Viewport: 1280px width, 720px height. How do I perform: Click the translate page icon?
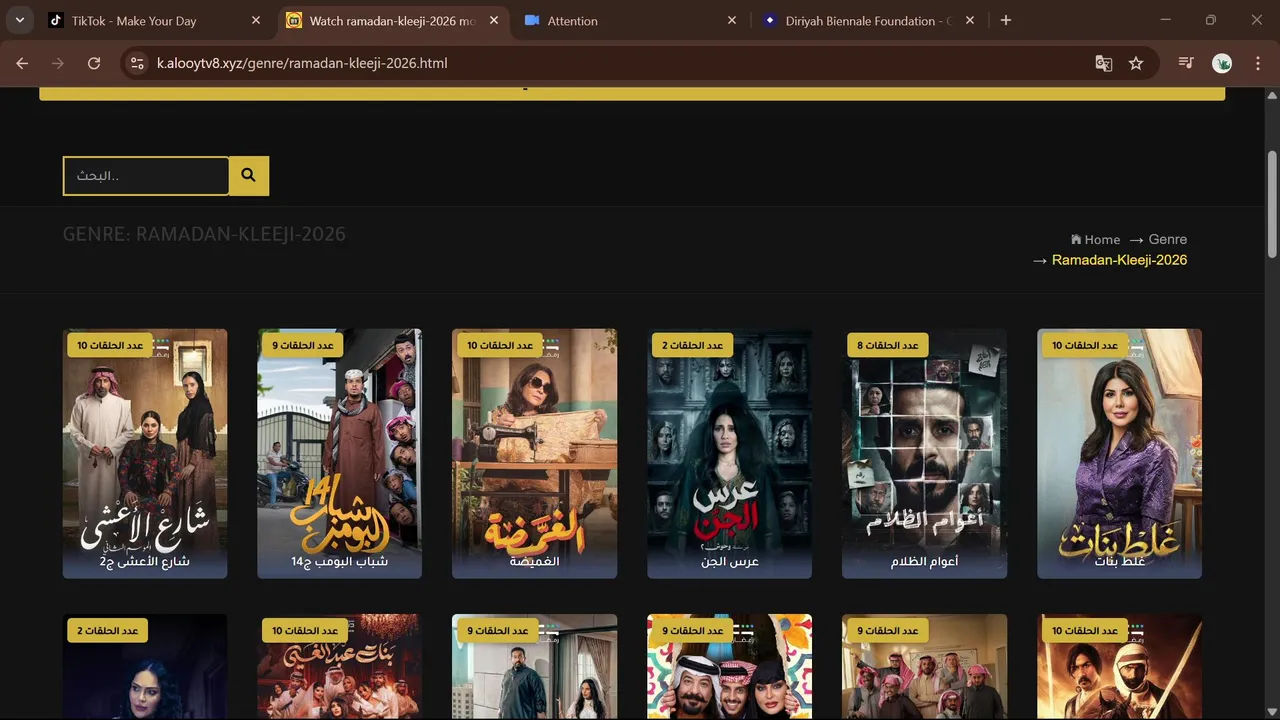1104,63
